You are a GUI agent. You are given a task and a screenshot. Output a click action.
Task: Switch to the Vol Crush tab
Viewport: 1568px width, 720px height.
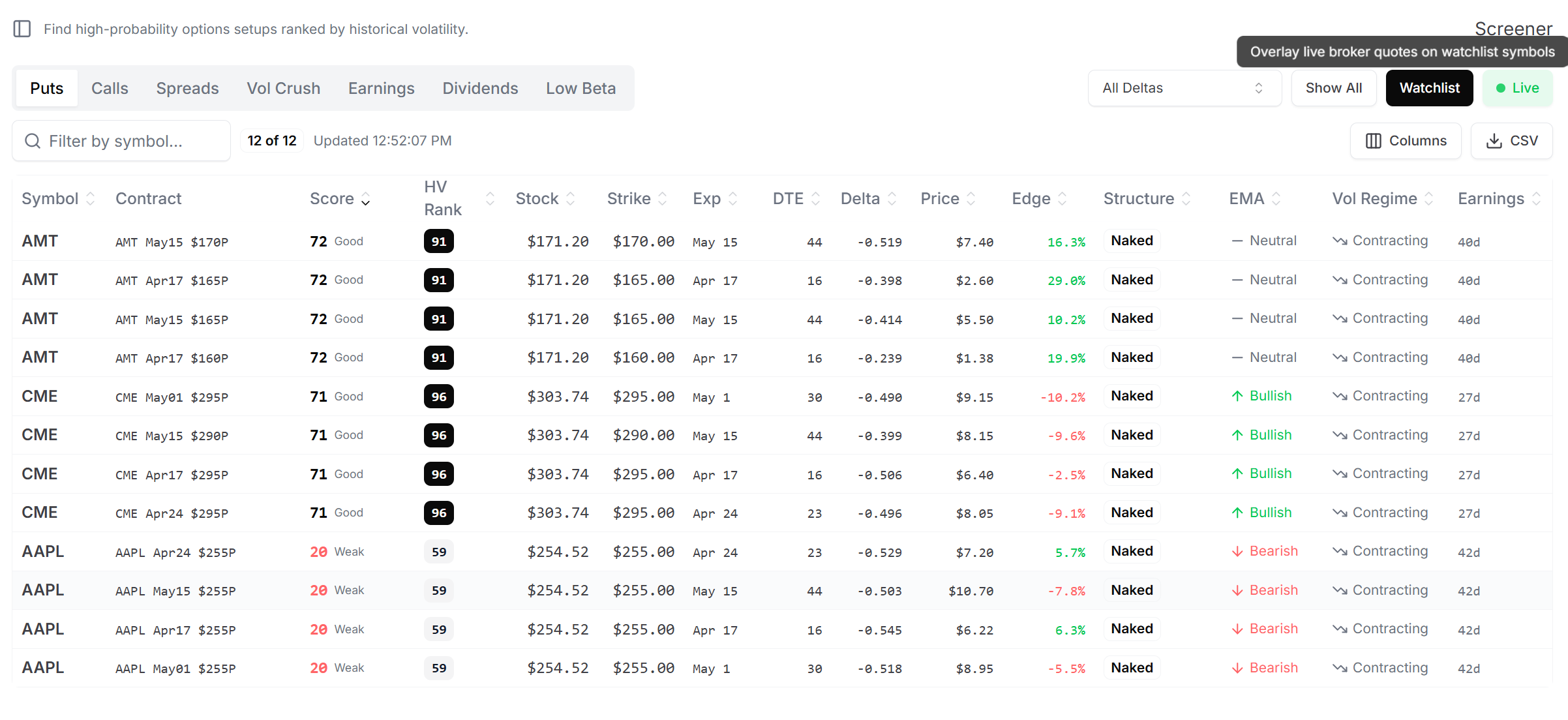point(283,88)
